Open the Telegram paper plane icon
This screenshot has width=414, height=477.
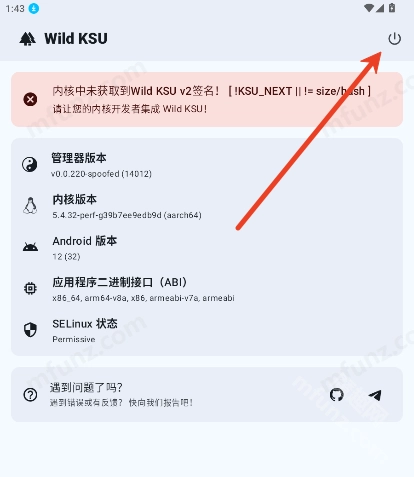[x=375, y=395]
